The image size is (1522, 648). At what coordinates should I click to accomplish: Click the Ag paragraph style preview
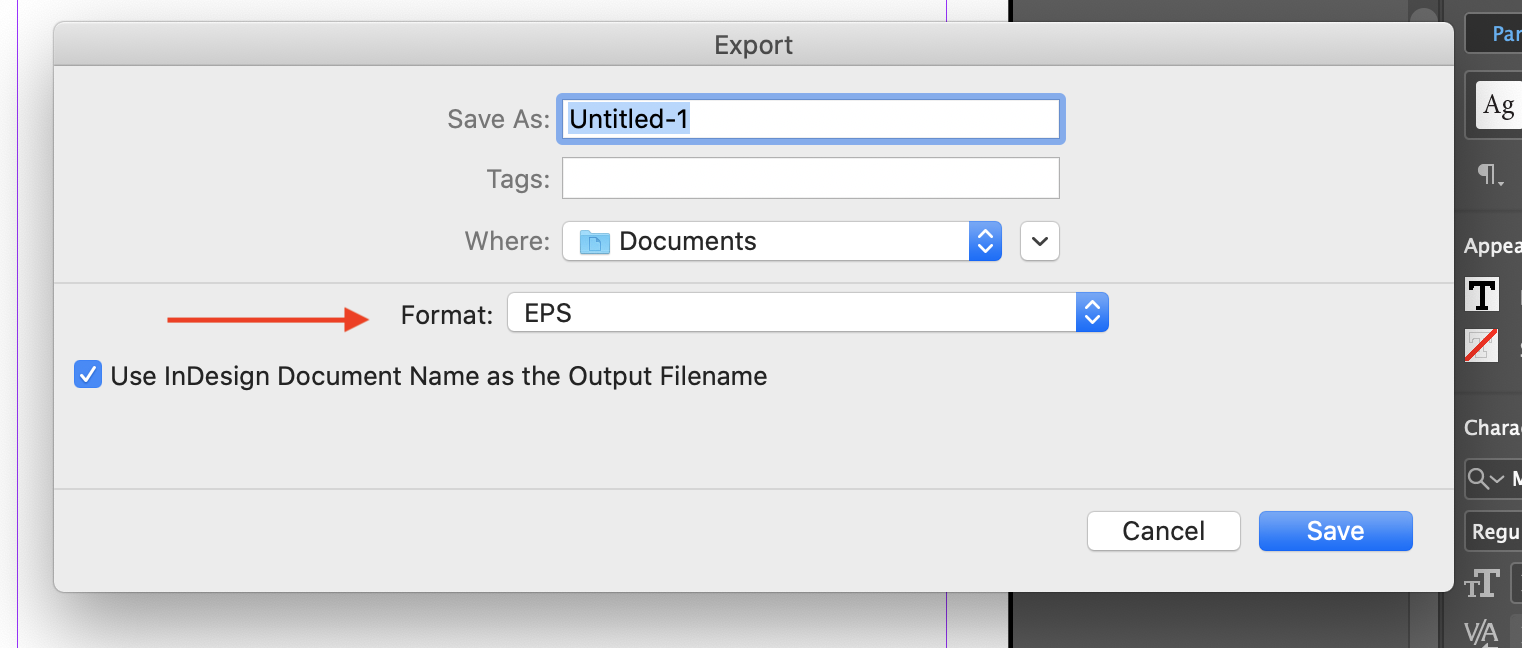point(1498,105)
